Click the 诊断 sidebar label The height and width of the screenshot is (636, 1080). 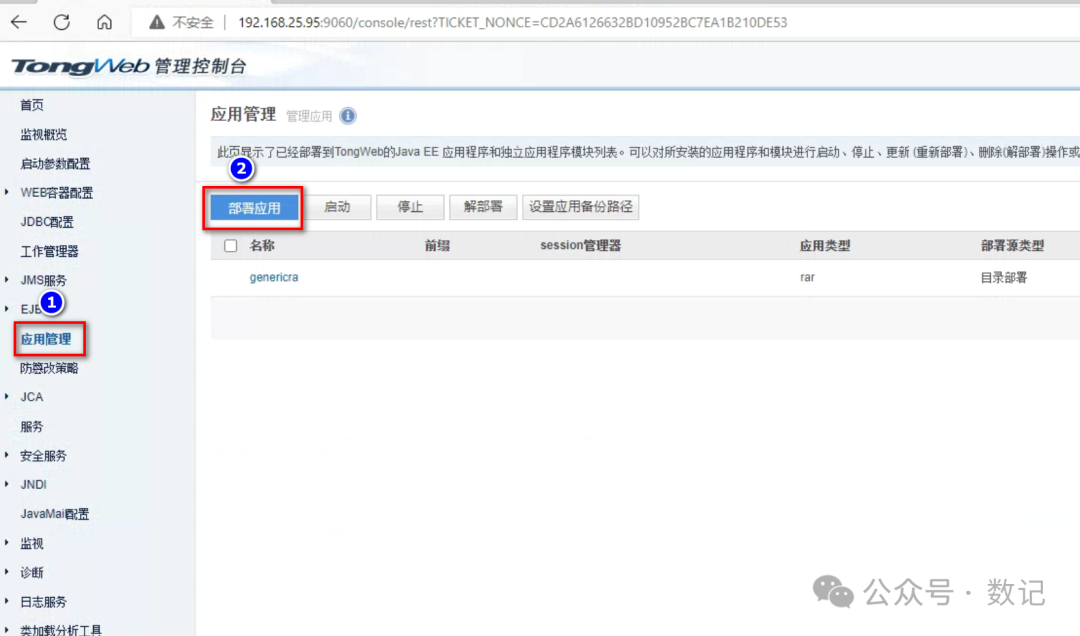coord(32,573)
